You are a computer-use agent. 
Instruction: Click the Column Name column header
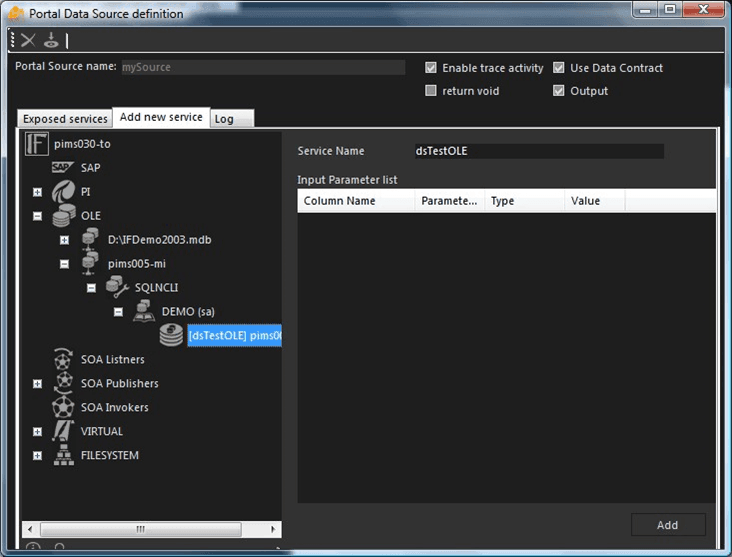click(x=356, y=201)
